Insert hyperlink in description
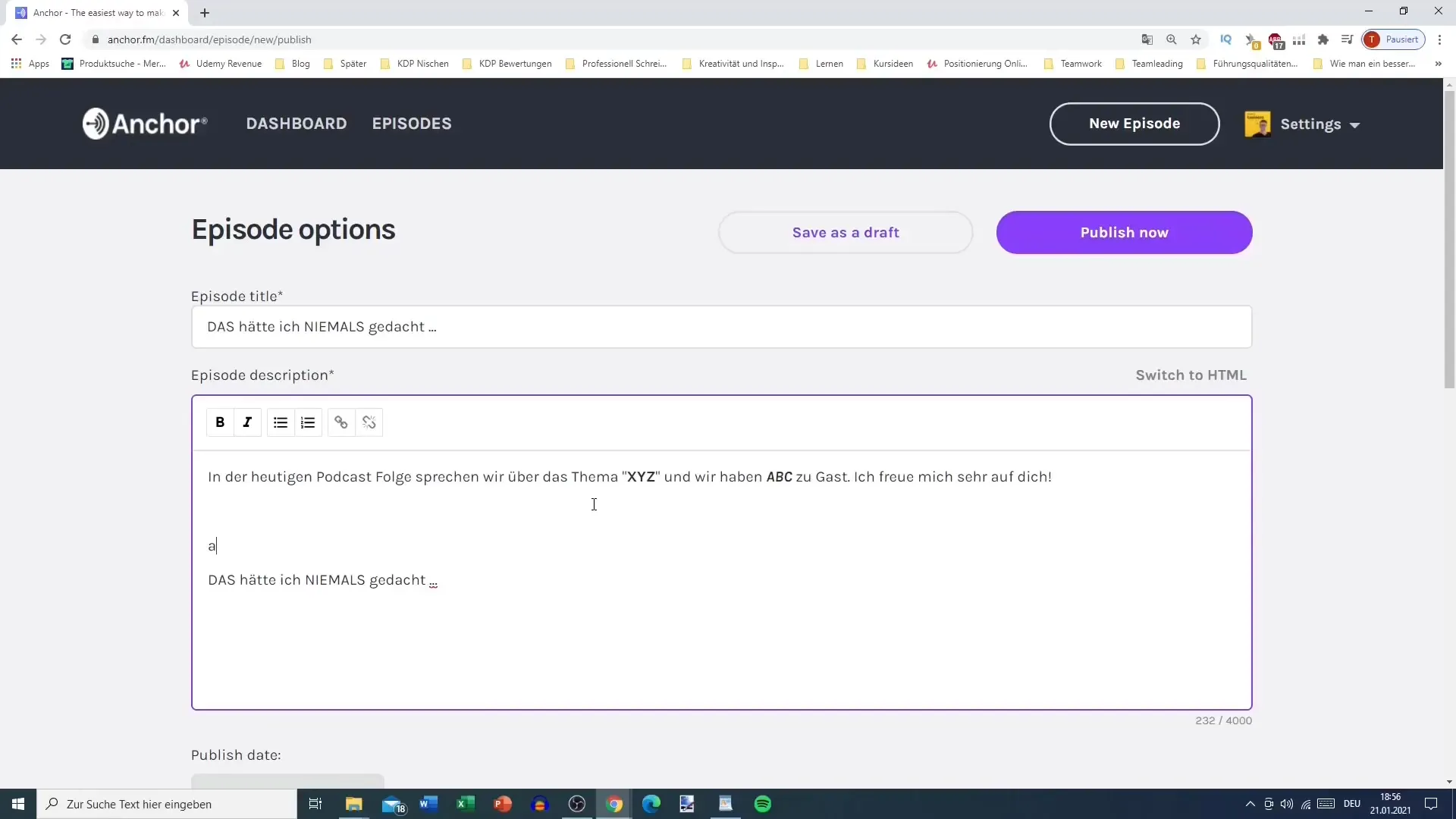Viewport: 1456px width, 819px height. (x=341, y=422)
